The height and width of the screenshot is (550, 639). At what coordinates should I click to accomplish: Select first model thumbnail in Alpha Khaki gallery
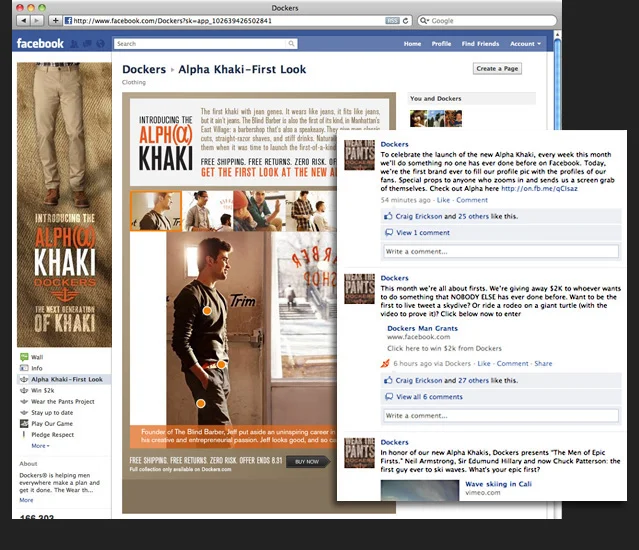(x=156, y=211)
